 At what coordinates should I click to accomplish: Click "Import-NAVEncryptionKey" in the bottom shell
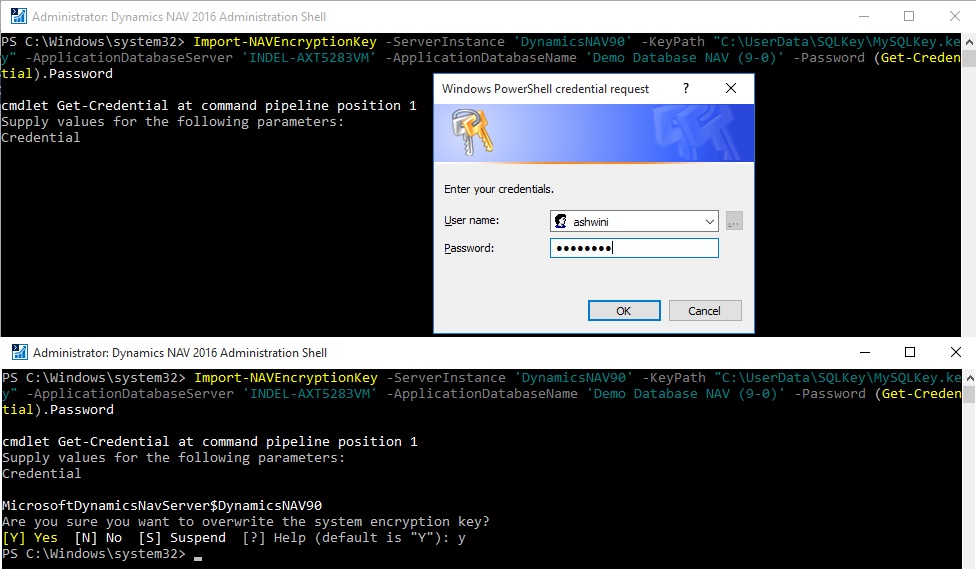(x=286, y=378)
